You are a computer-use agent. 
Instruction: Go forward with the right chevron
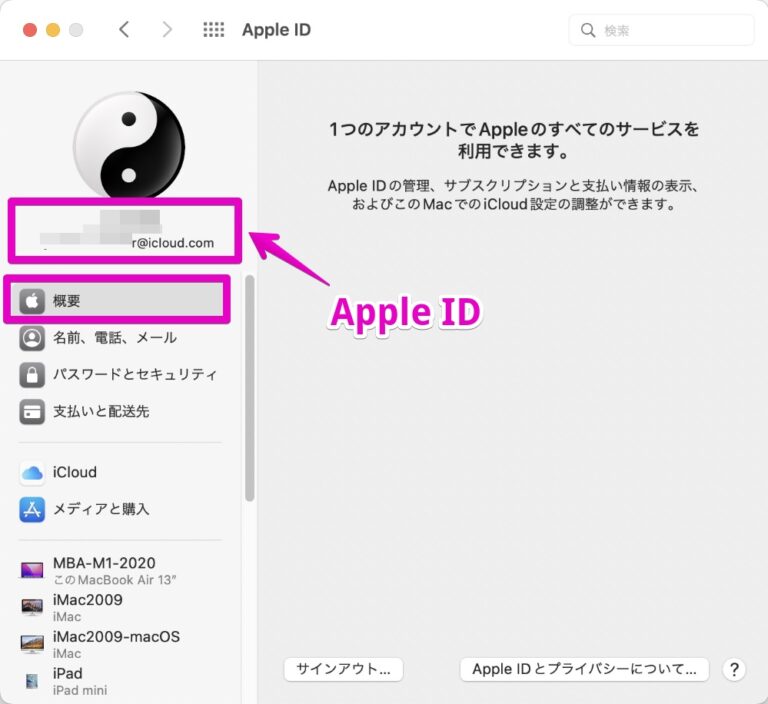167,30
